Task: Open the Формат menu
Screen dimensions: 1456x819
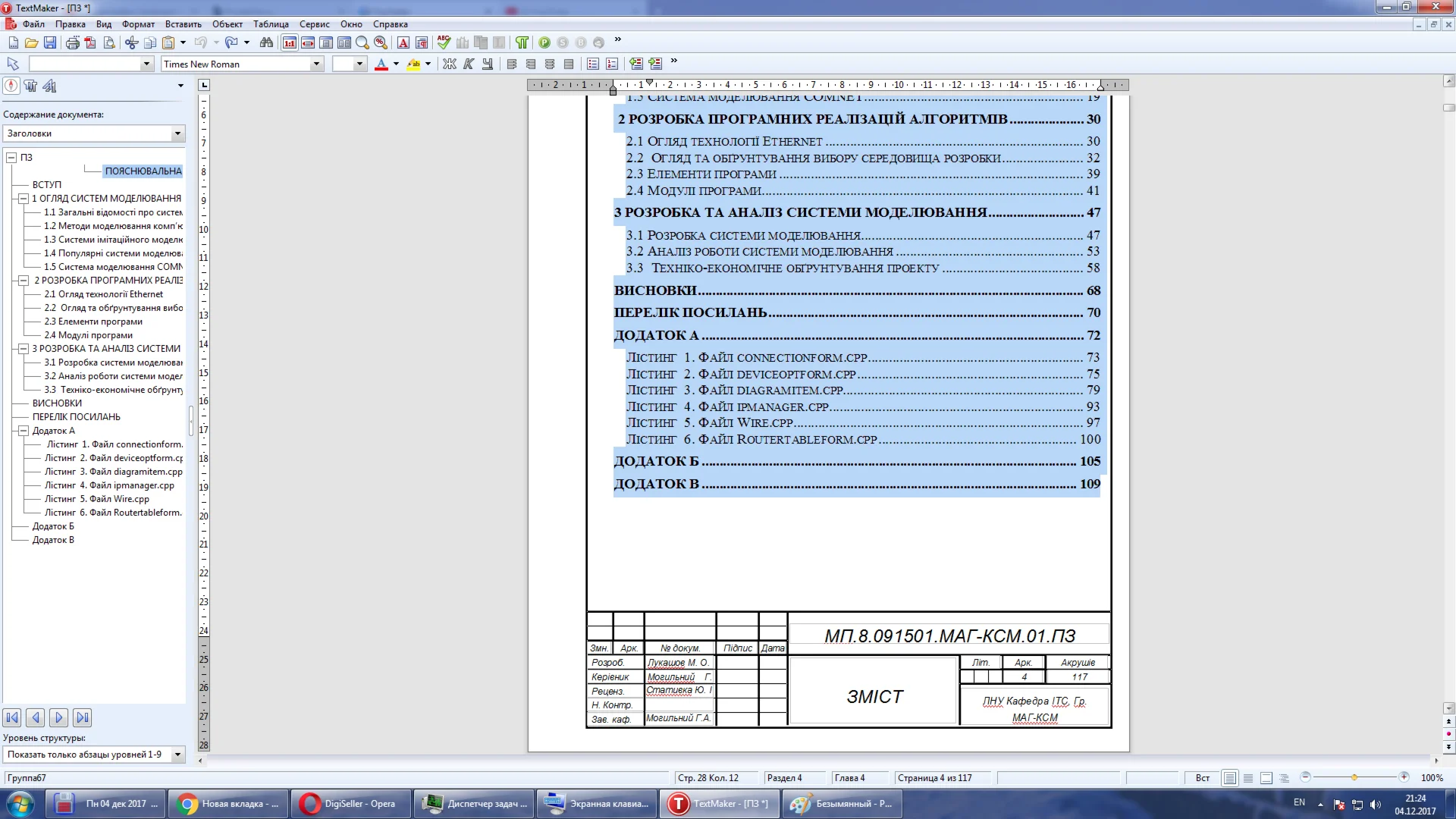Action: 138,24
